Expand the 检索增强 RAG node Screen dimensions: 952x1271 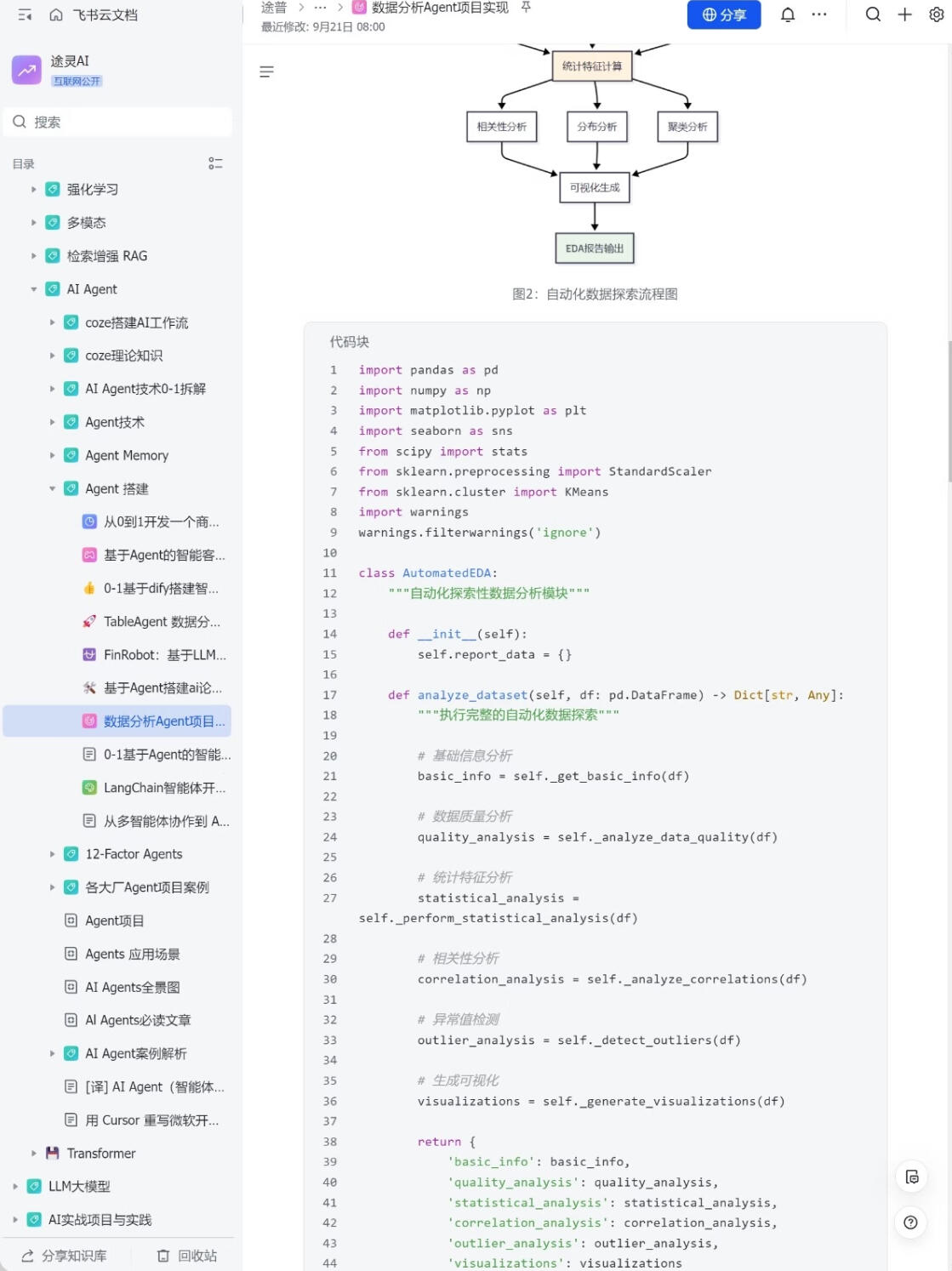coord(34,256)
